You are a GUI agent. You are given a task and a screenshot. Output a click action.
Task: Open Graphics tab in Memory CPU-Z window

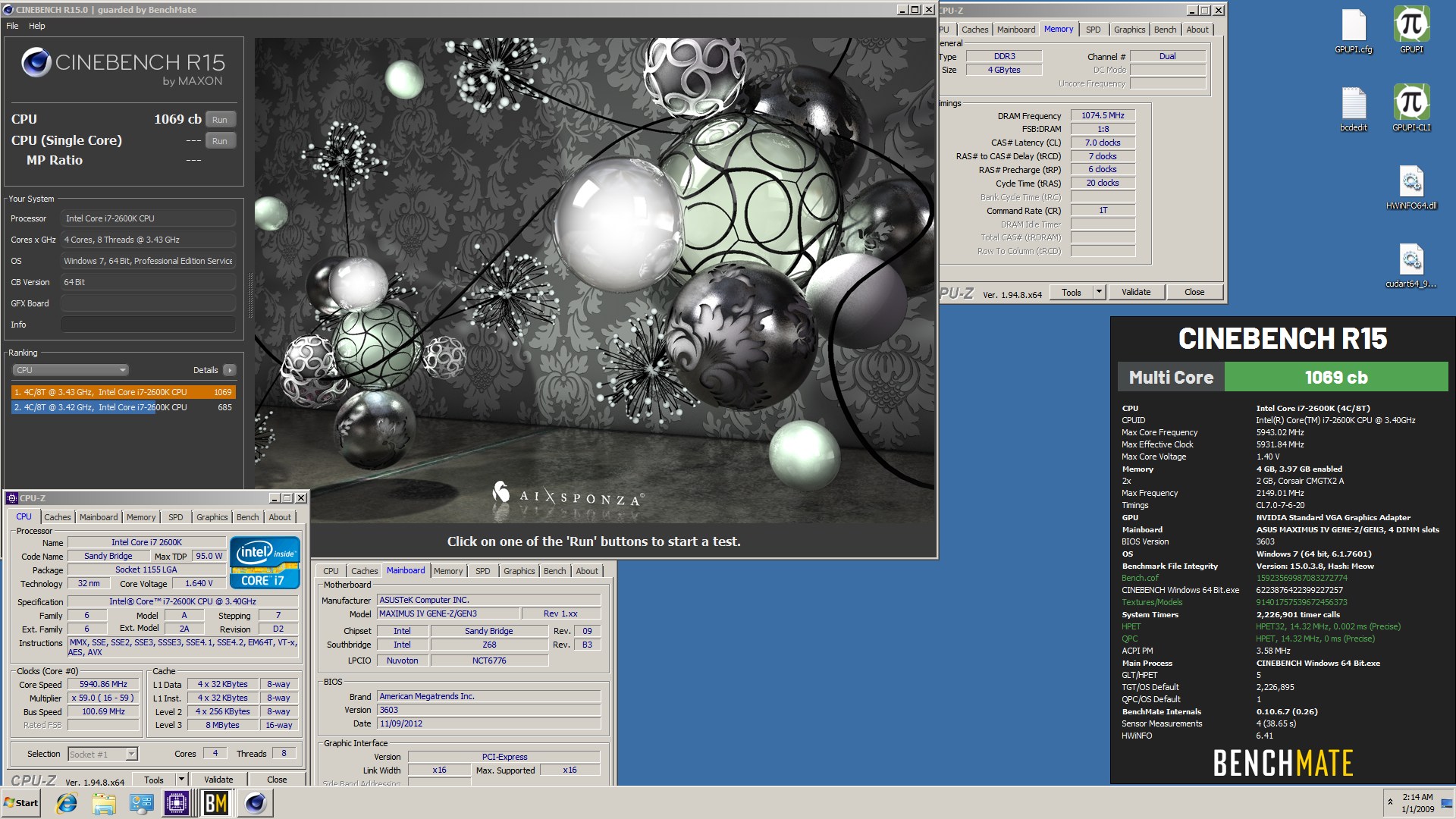(1130, 30)
